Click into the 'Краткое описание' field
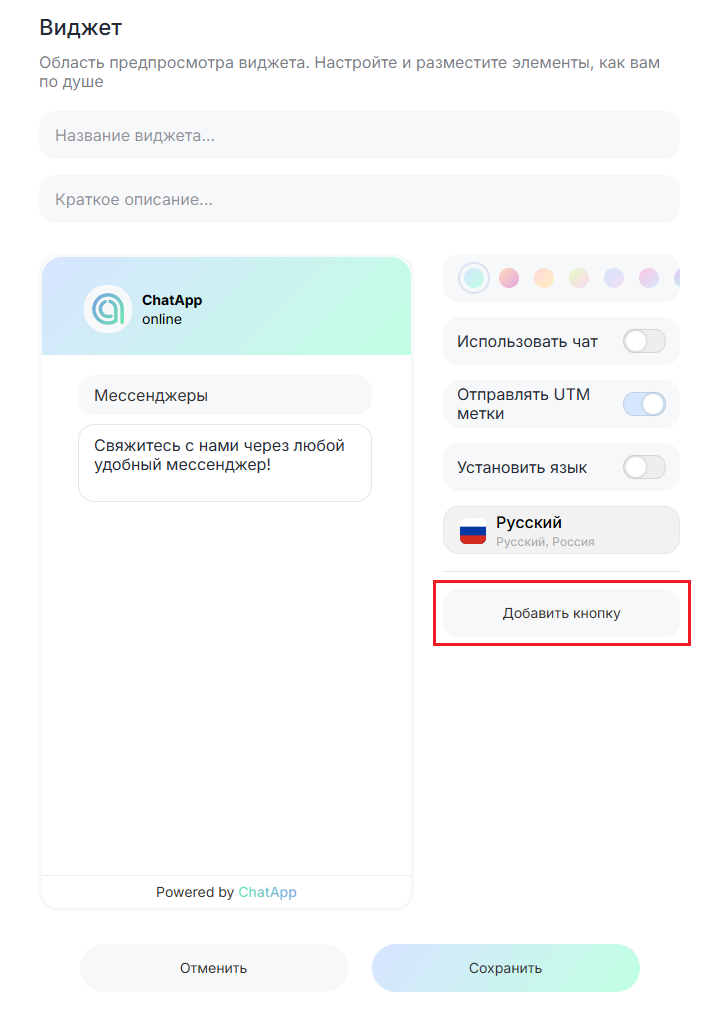 pos(359,199)
